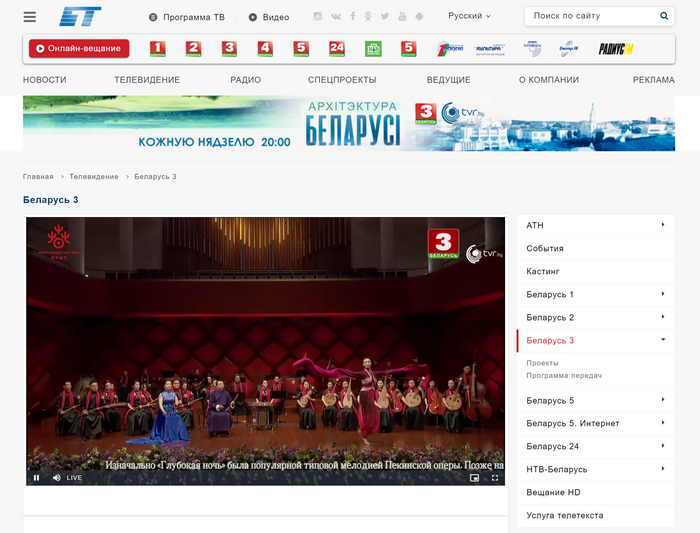This screenshot has height=533, width=700.
Task: Open the Вещание HD sidebar link
Action: [x=595, y=492]
